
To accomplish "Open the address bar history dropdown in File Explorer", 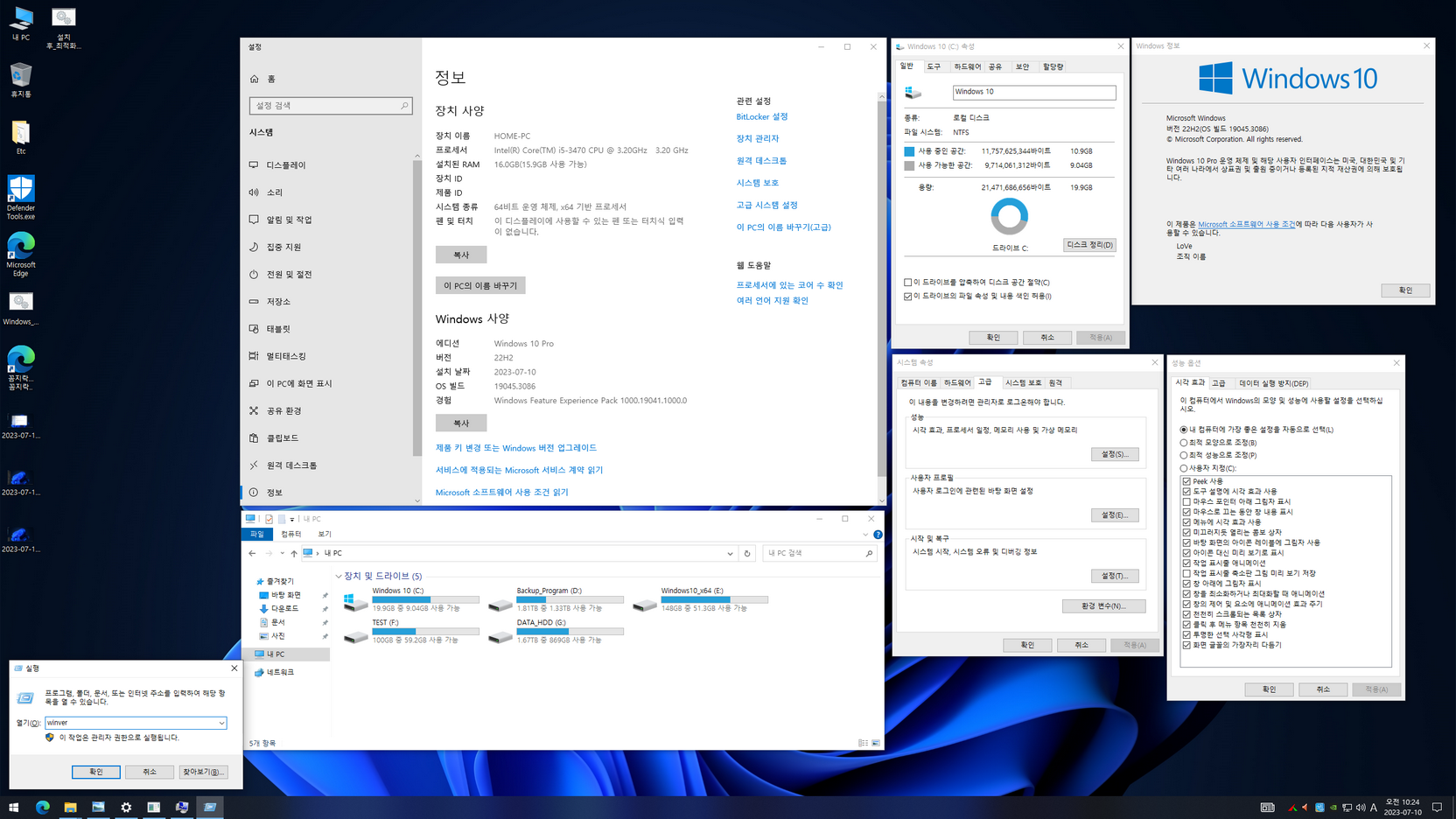I will [730, 553].
